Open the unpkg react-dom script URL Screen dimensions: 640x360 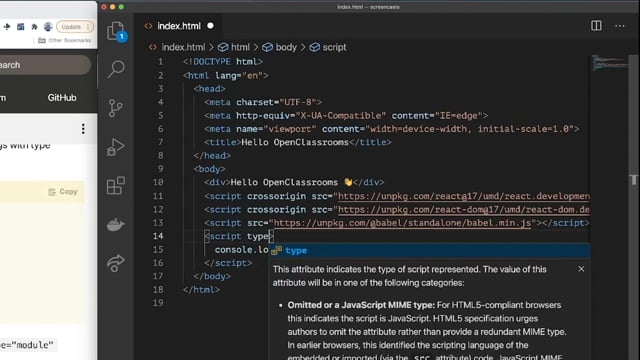point(464,210)
